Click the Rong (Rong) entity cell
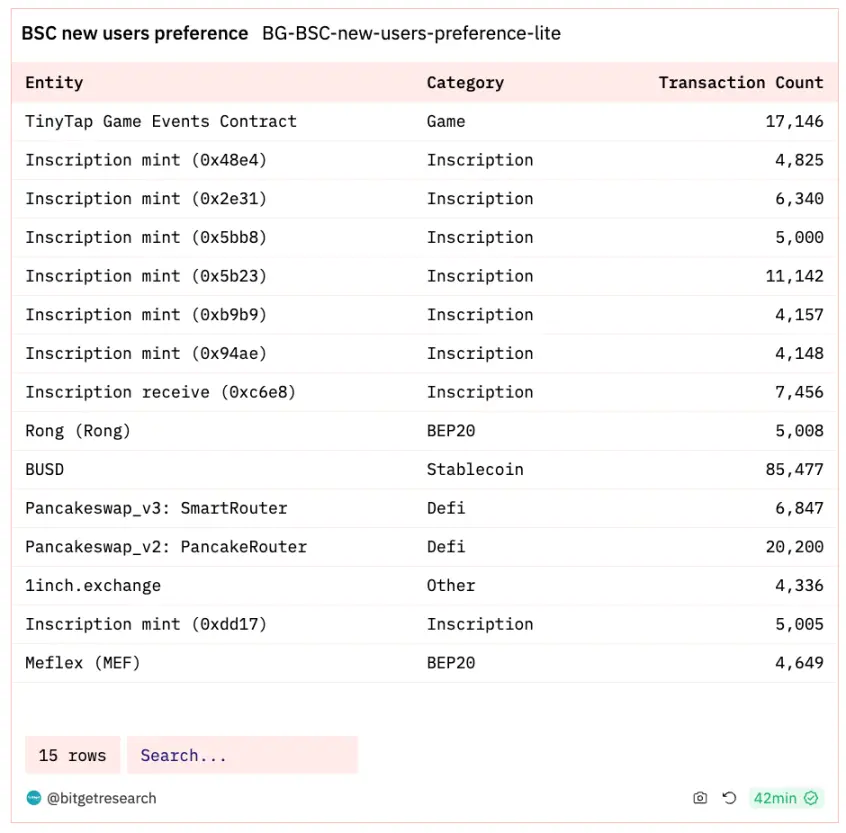This screenshot has width=846, height=833. pos(78,431)
